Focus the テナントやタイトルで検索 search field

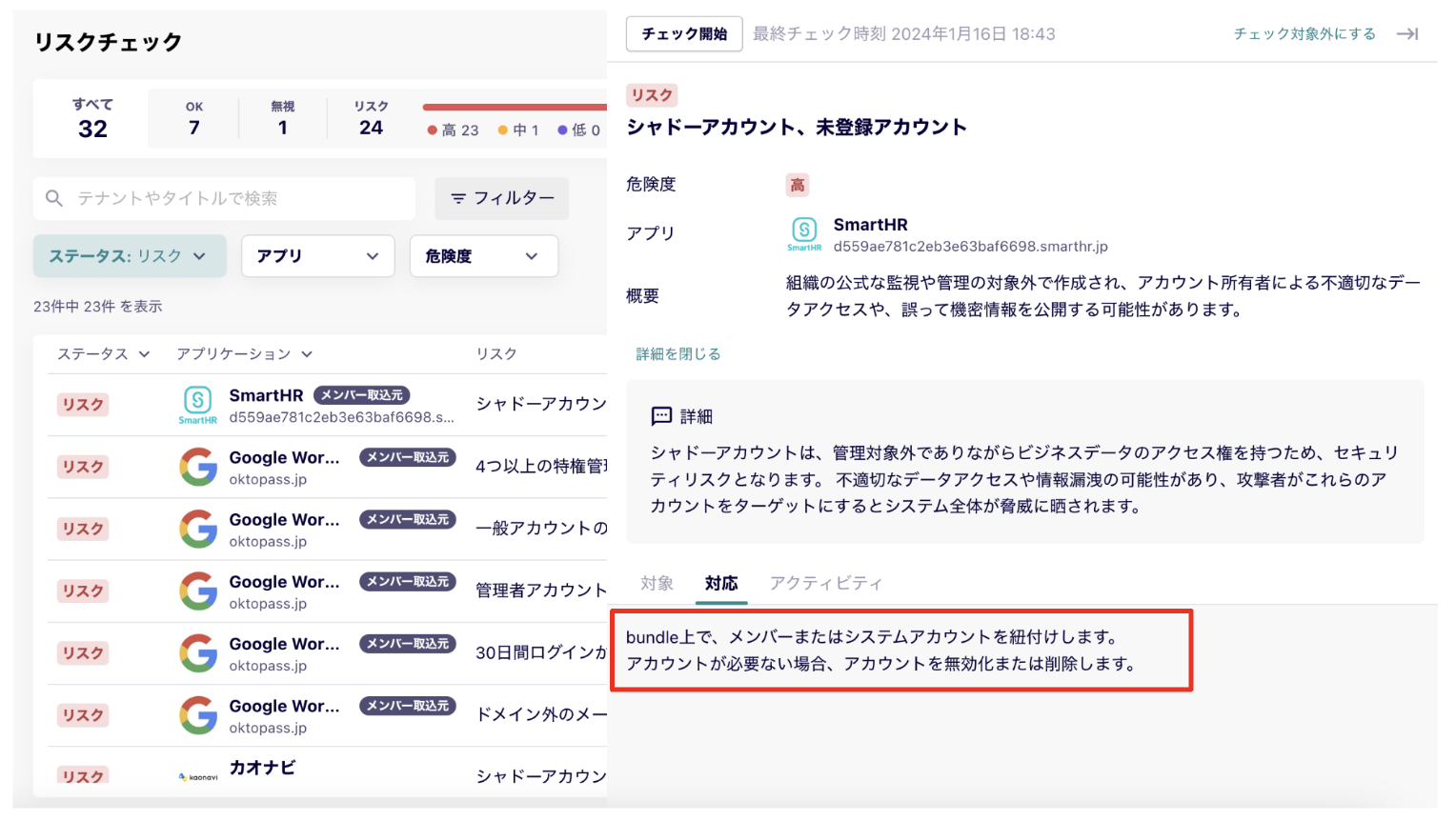click(225, 198)
